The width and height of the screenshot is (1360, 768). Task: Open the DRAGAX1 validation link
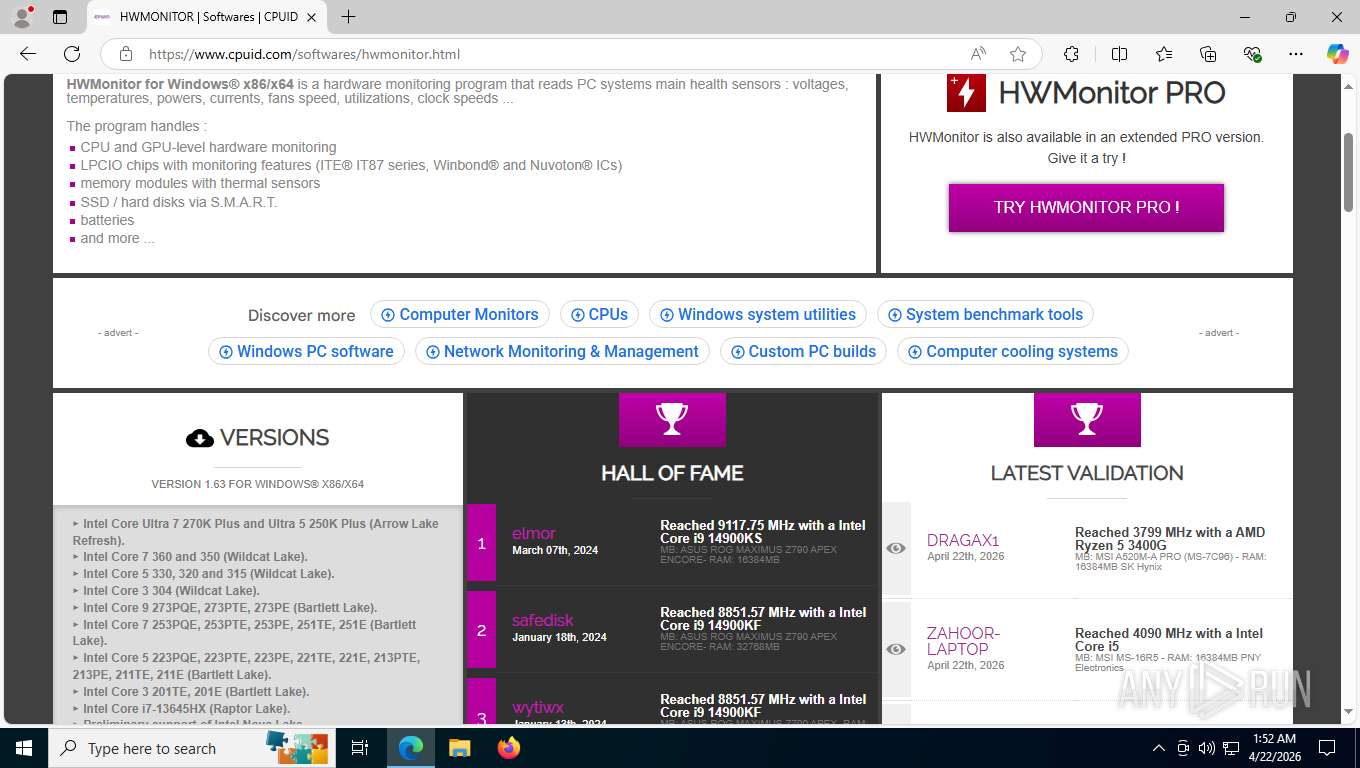(x=963, y=540)
